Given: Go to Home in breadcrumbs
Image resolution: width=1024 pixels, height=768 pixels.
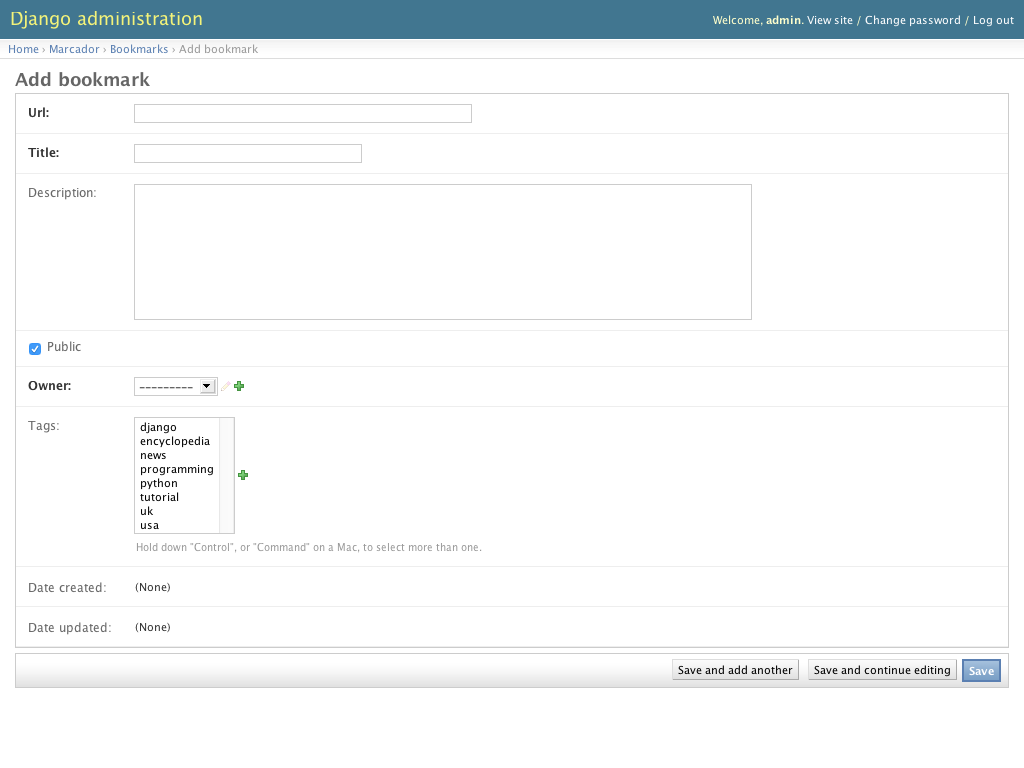Looking at the screenshot, I should tap(24, 49).
